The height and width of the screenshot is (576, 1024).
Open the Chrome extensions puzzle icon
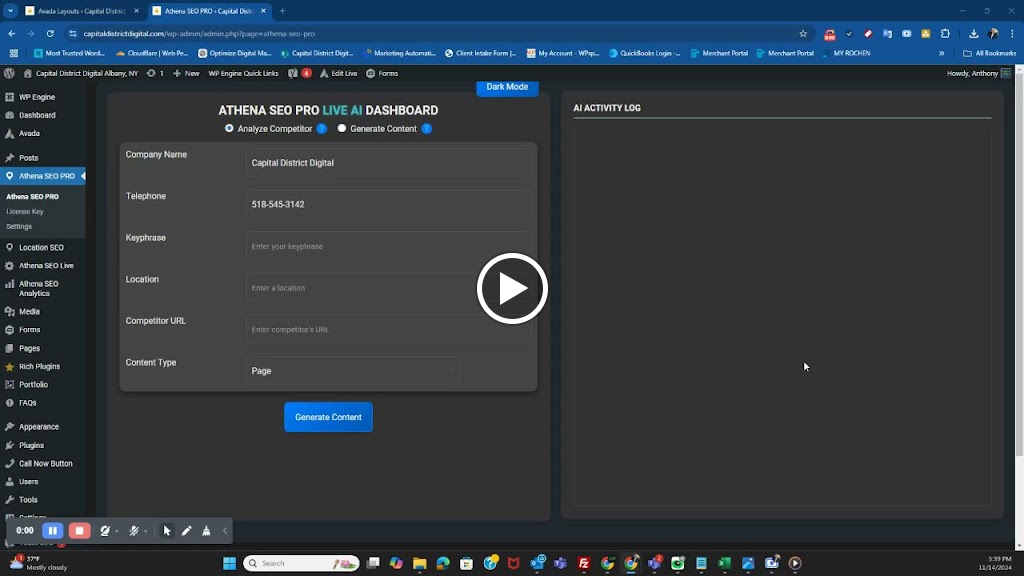click(945, 33)
